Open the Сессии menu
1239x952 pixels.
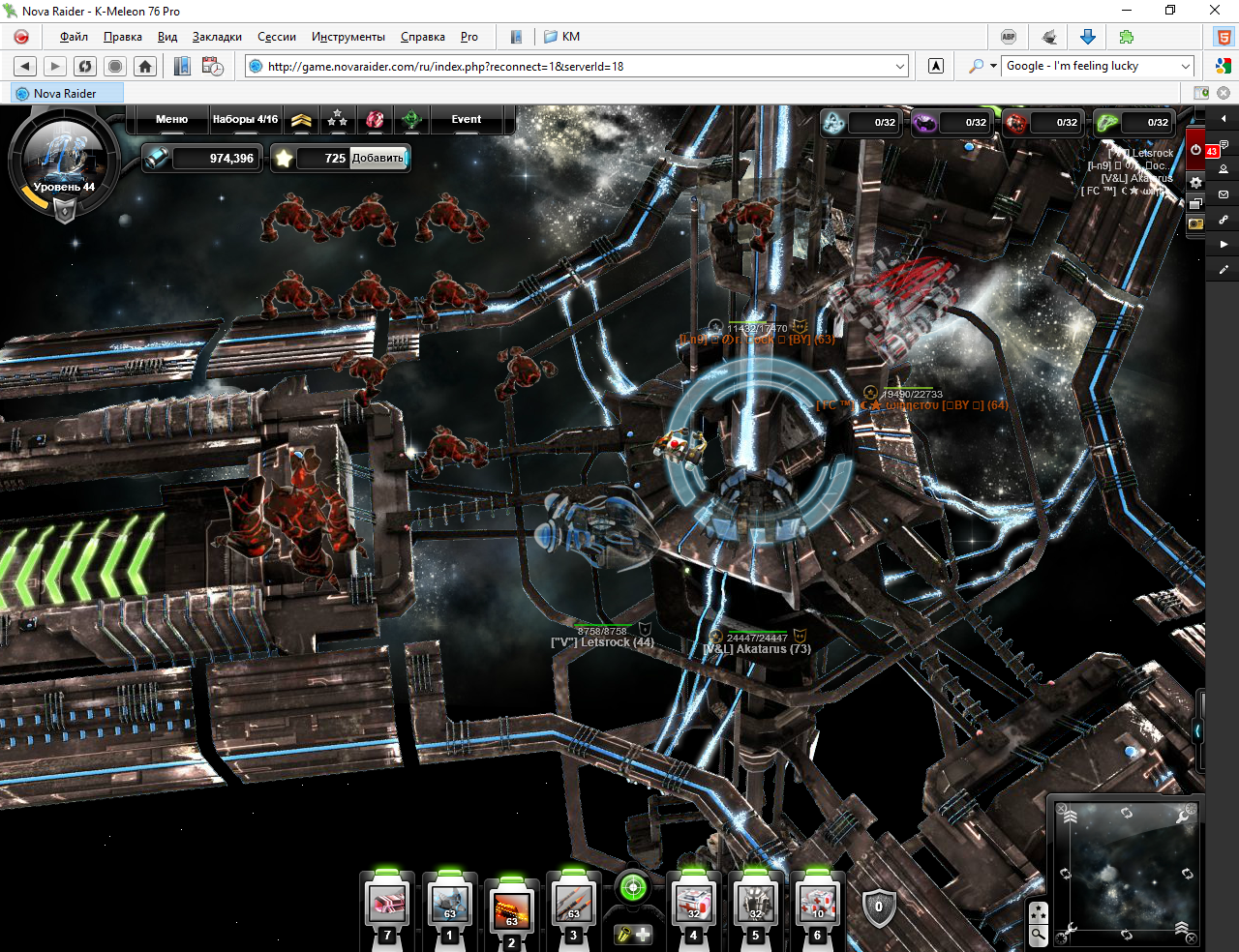(277, 37)
